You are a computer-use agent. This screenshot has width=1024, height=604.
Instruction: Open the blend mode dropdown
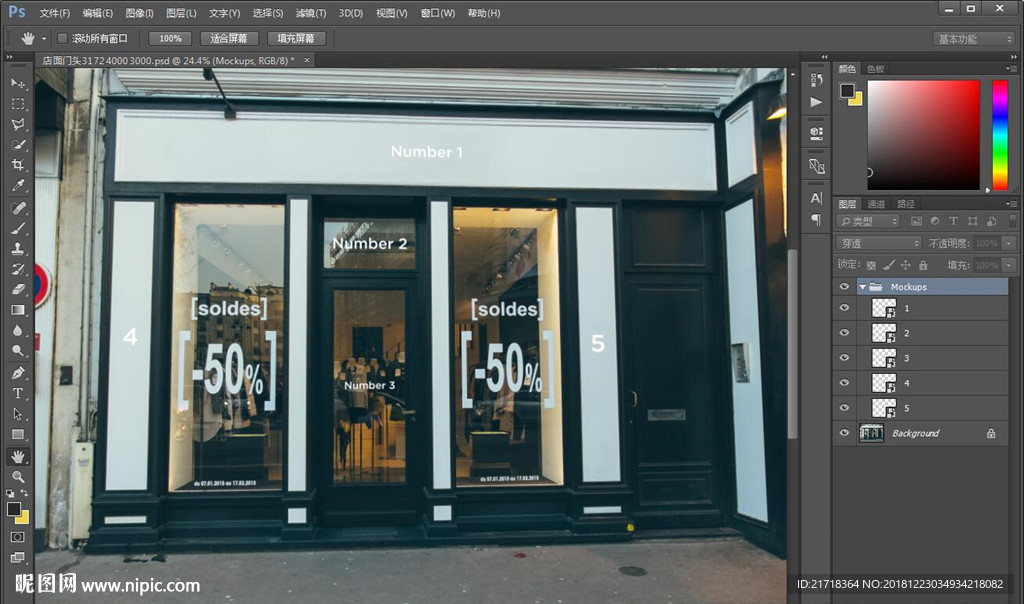tap(878, 243)
